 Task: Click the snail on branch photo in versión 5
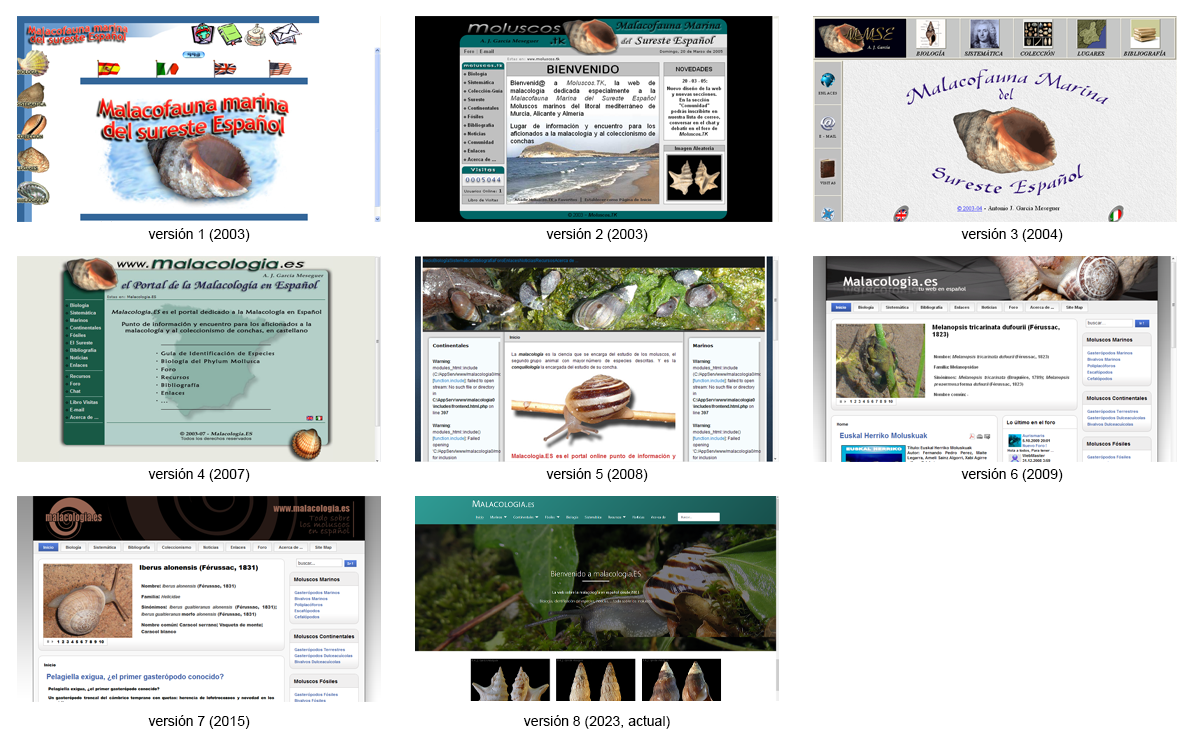pos(593,410)
